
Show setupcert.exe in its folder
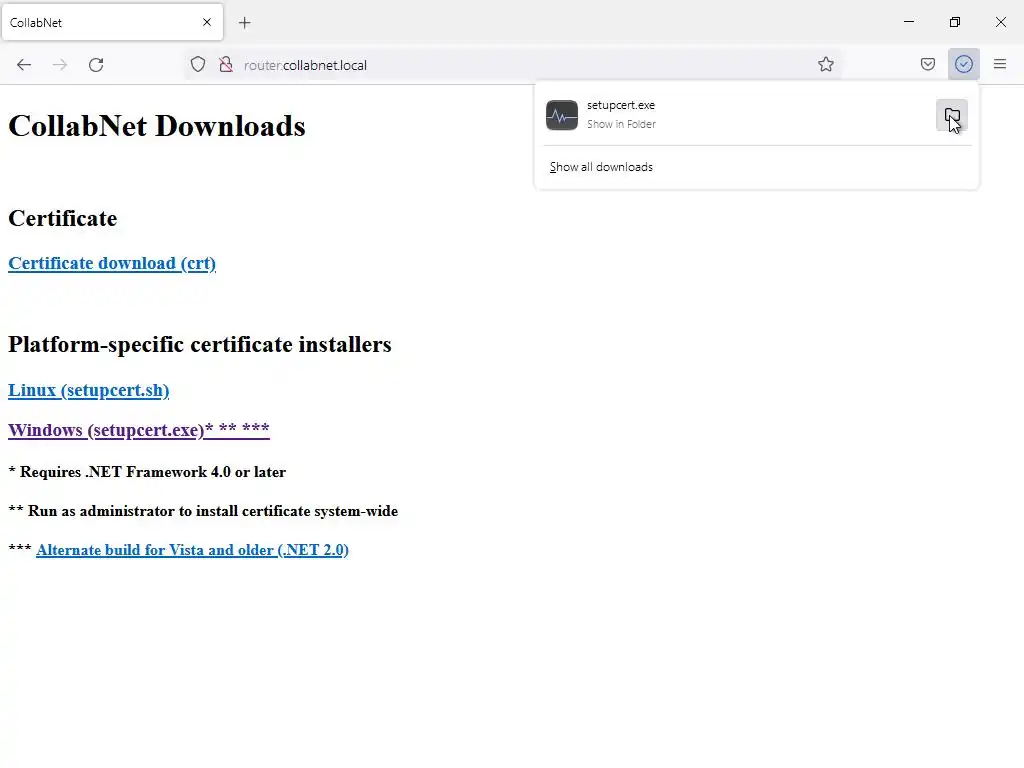(952, 116)
